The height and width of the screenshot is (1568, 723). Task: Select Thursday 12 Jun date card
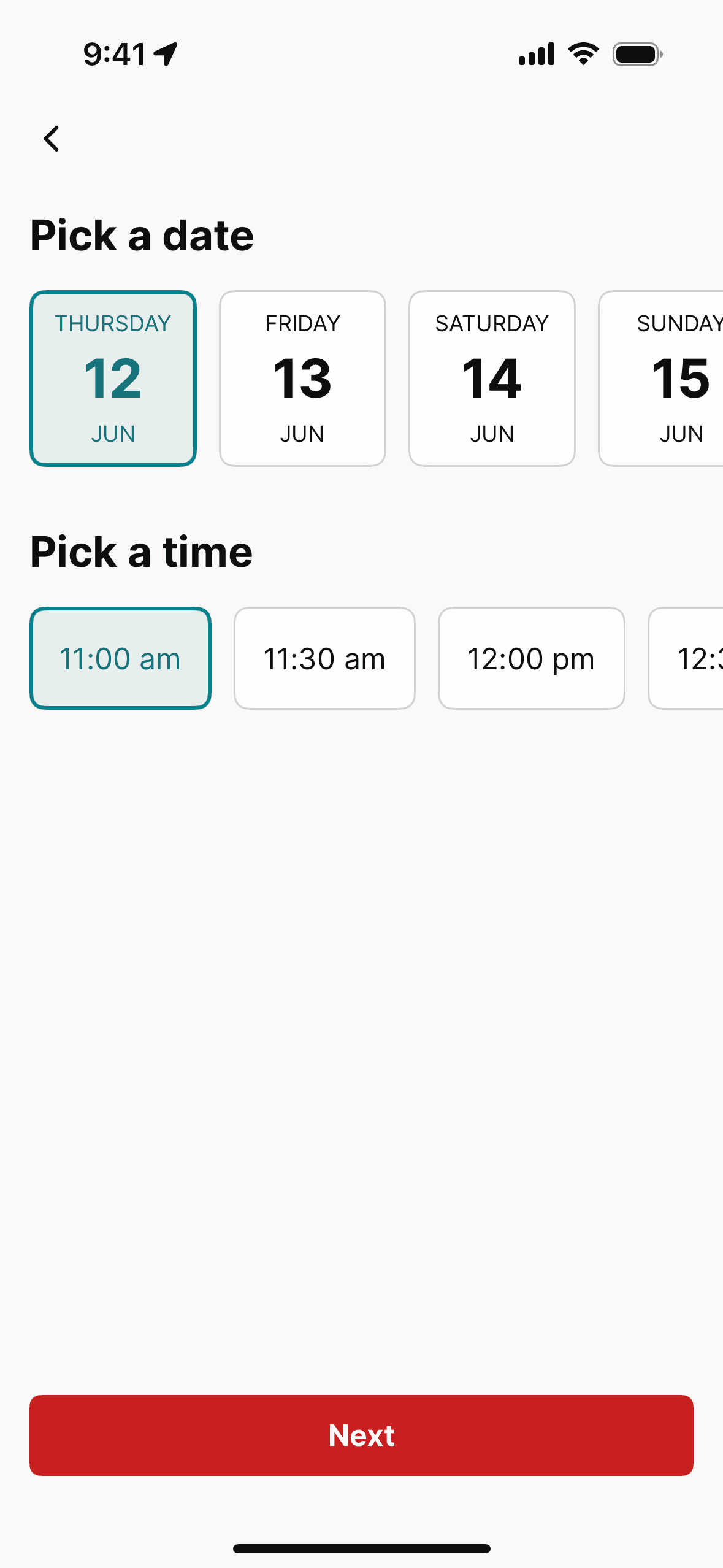tap(113, 379)
